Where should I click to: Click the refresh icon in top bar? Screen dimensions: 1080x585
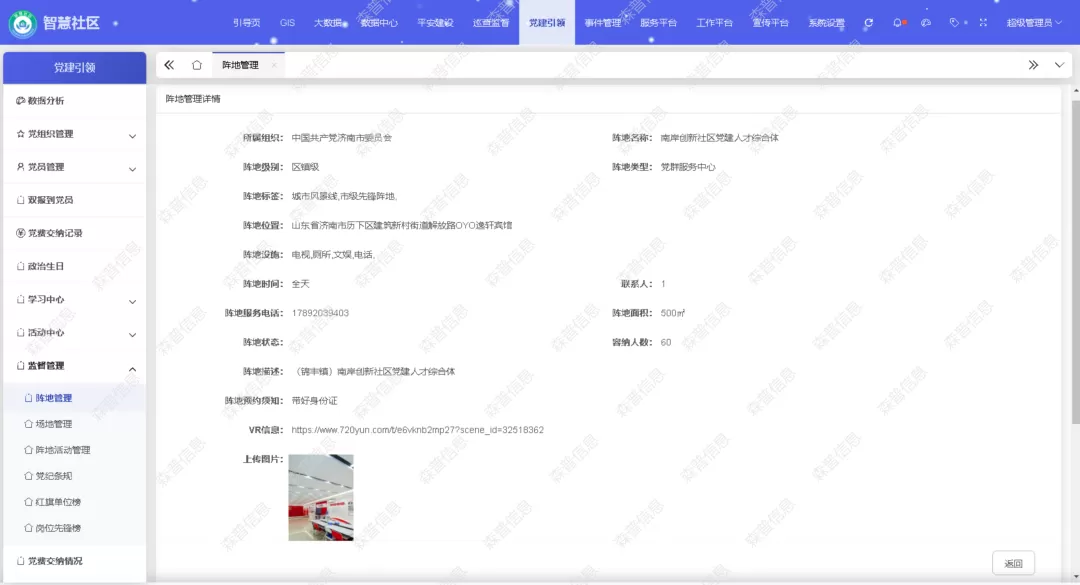pyautogui.click(x=869, y=23)
